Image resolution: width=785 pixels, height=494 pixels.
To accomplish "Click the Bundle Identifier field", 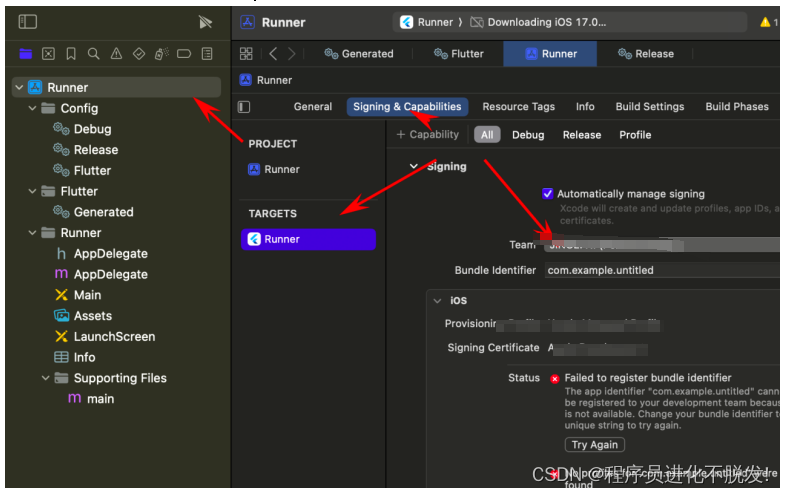I will coord(662,270).
